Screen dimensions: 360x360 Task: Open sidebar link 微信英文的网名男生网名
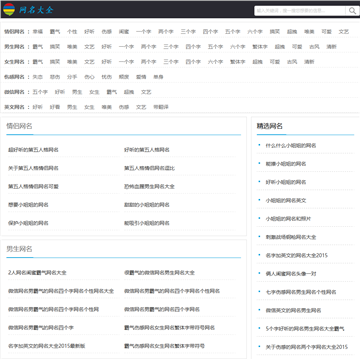[293, 311]
